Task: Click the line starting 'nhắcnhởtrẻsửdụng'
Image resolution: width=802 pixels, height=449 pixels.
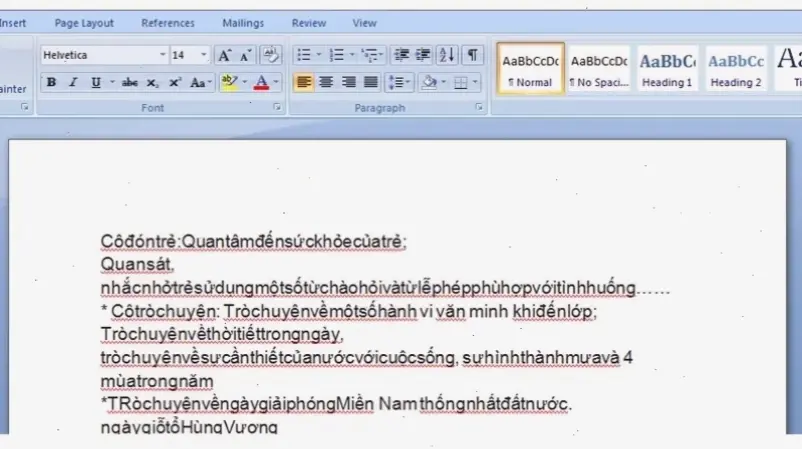Action: 385,288
